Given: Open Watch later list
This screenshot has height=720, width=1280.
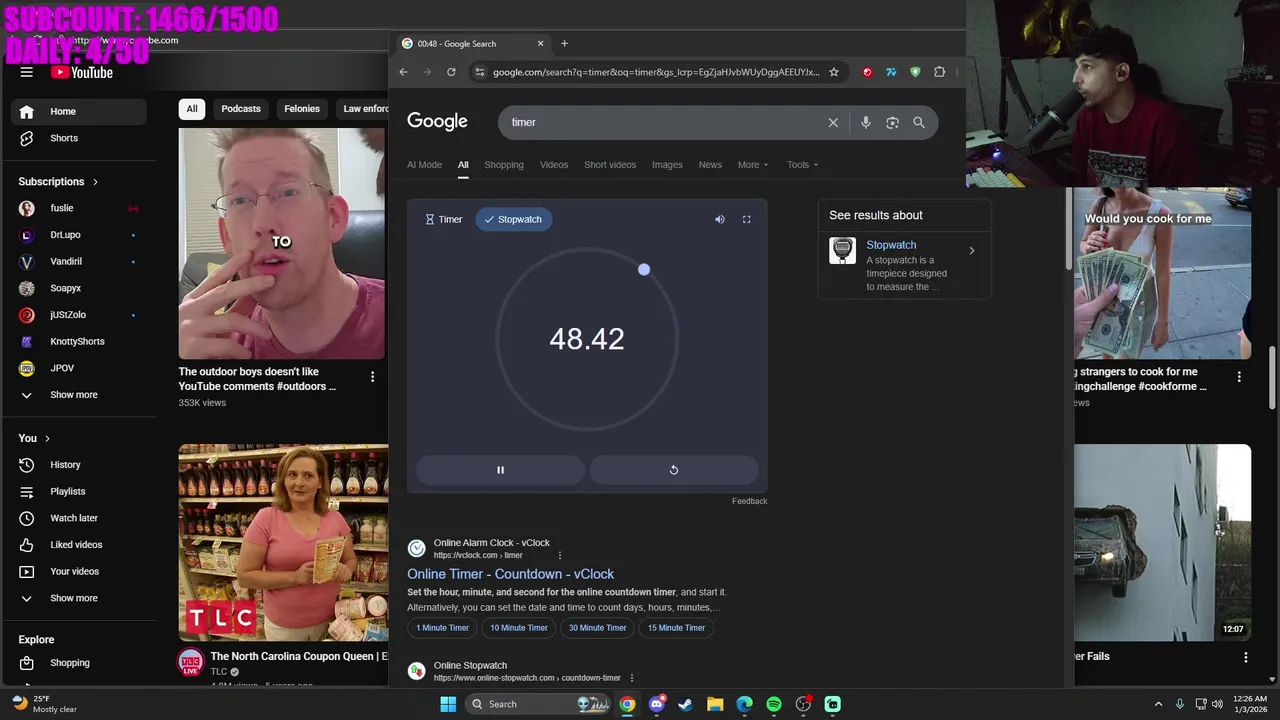Looking at the screenshot, I should click(78, 518).
